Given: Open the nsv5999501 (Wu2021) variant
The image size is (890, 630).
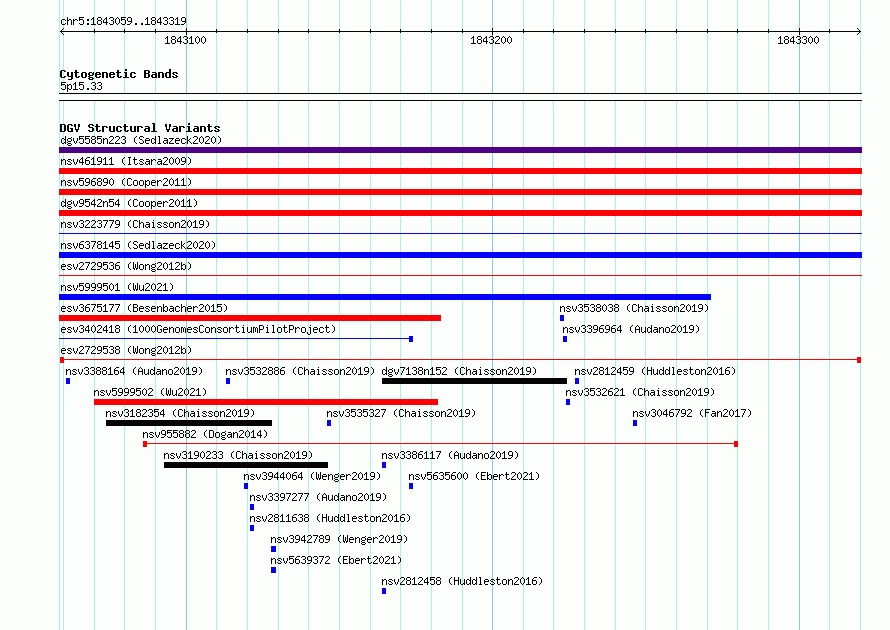Looking at the screenshot, I should tap(117, 287).
